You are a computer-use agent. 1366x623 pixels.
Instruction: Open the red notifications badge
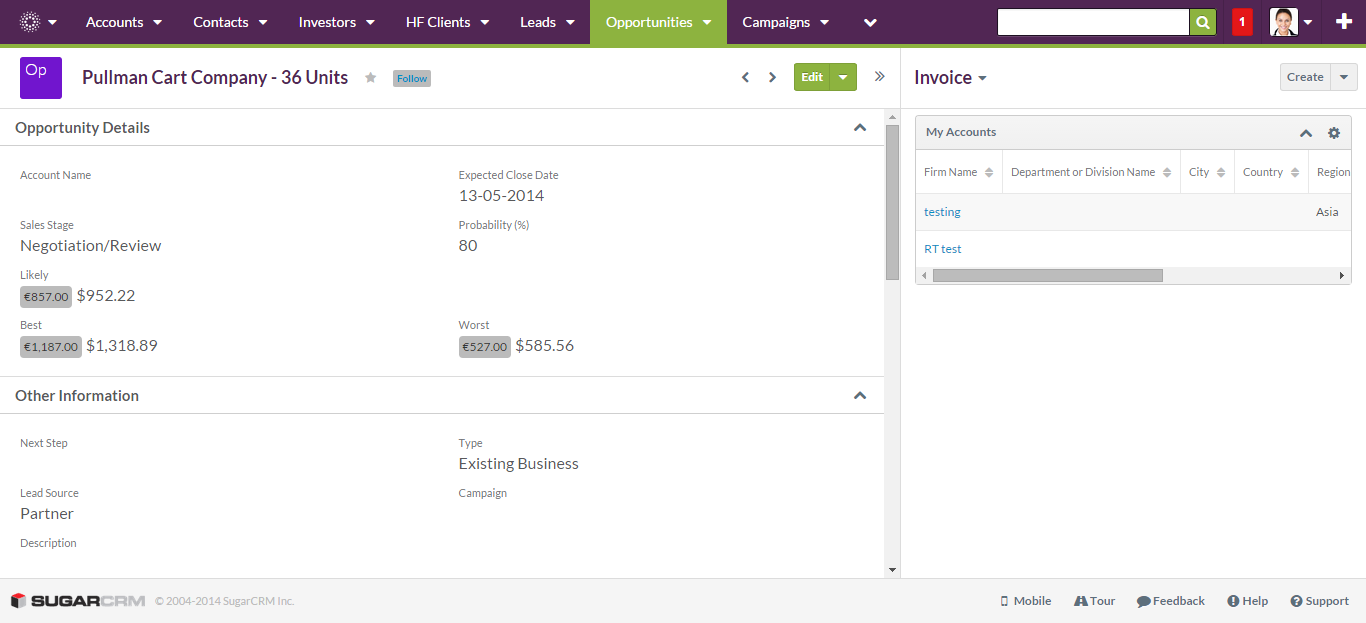1242,22
